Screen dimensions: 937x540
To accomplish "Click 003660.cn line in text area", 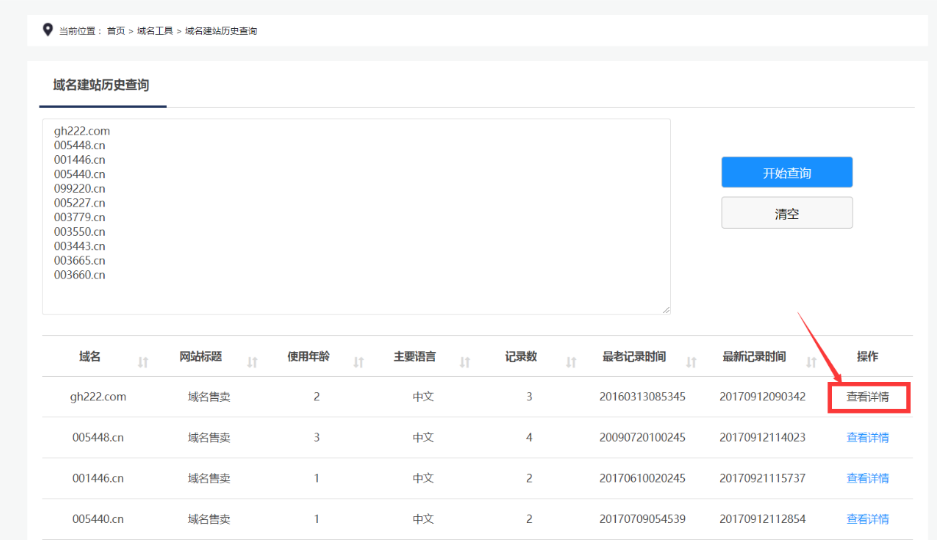I will (79, 275).
